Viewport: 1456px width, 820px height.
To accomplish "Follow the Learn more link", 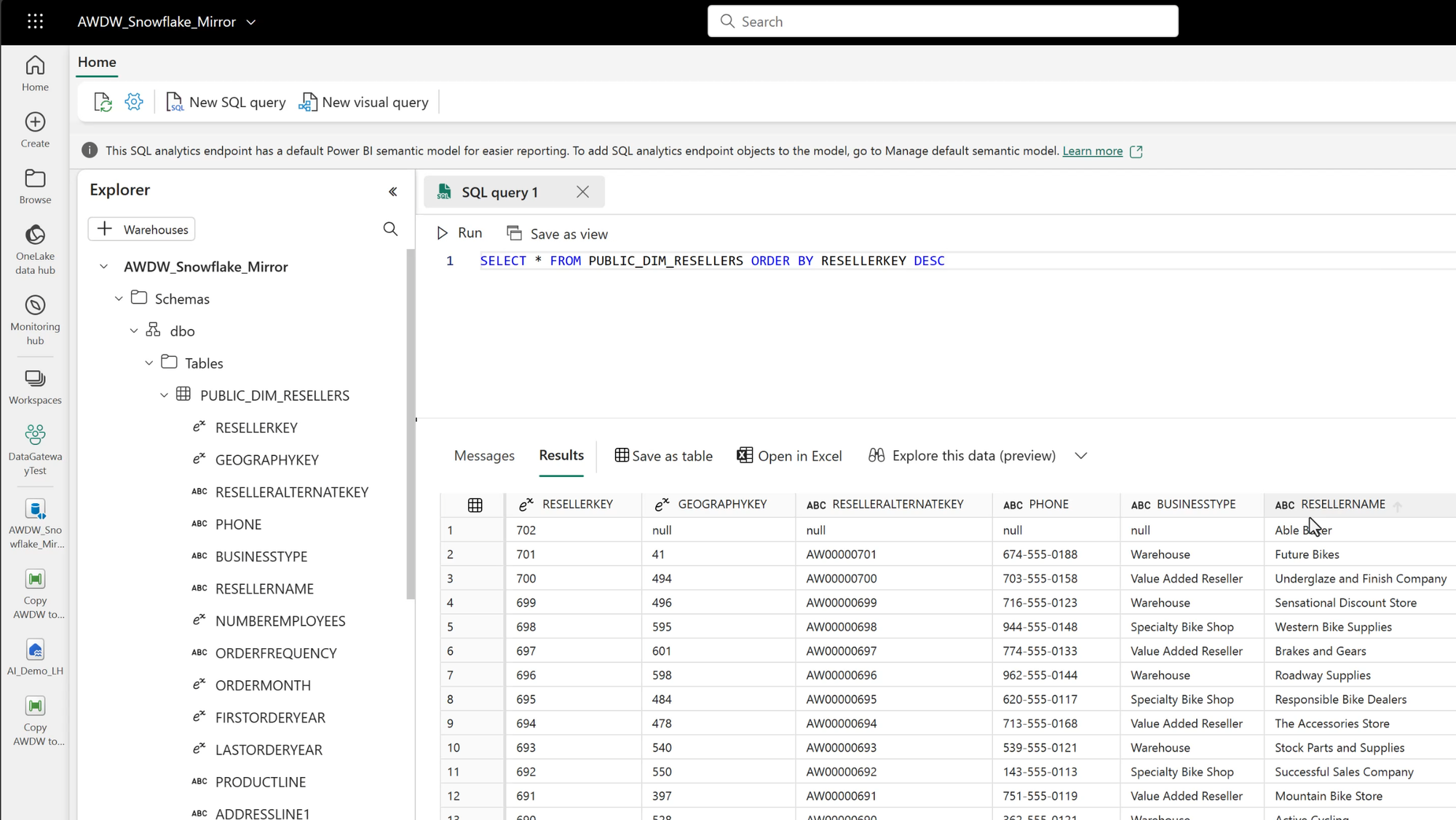I will (1092, 151).
